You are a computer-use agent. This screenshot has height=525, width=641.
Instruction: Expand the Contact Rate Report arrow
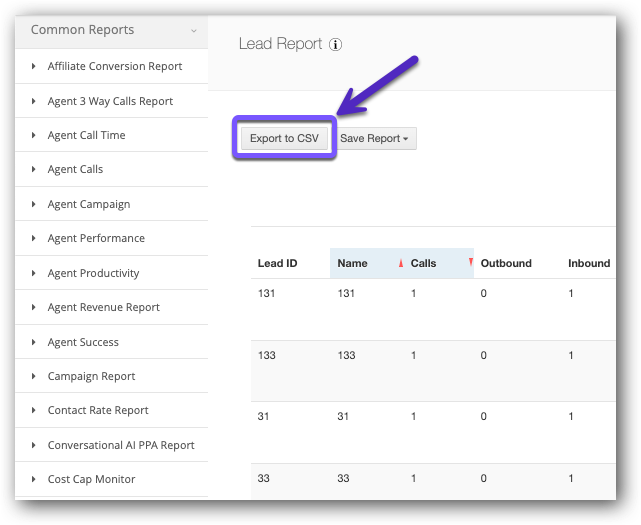[34, 410]
